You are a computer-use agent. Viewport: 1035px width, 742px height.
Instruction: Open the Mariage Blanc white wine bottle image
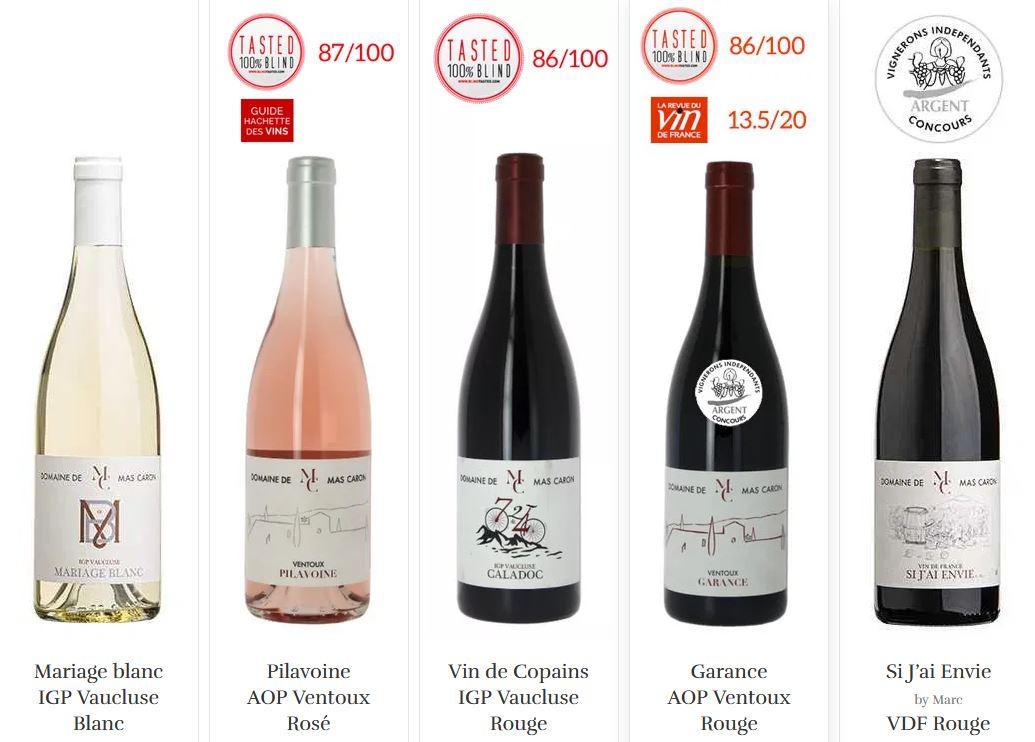[98, 389]
